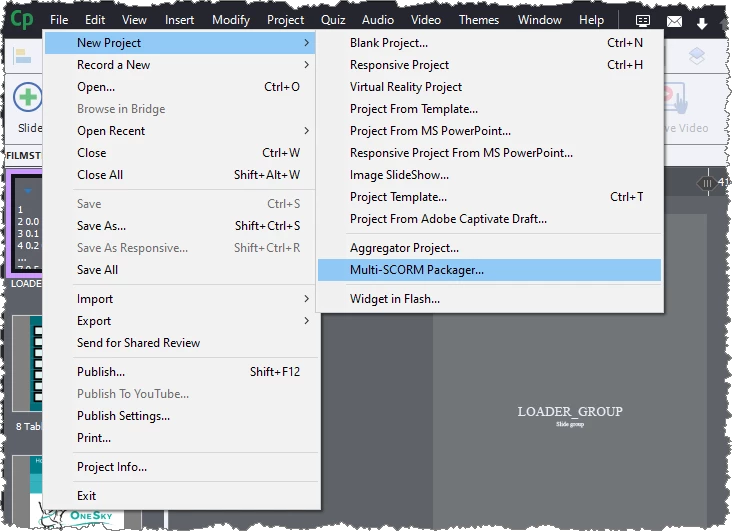Screen dimensions: 732x531
Task: Click the Captivate Cp logo icon
Action: point(22,19)
